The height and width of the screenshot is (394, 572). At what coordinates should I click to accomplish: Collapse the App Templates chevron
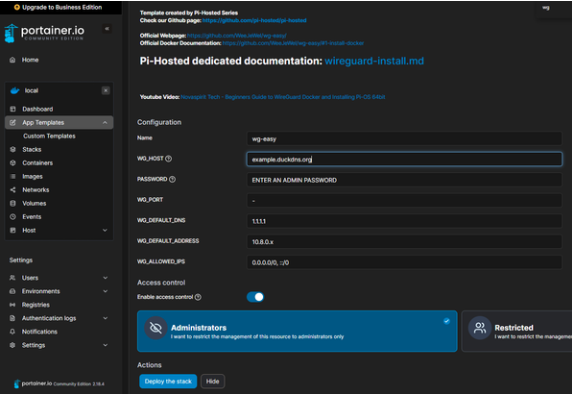105,123
